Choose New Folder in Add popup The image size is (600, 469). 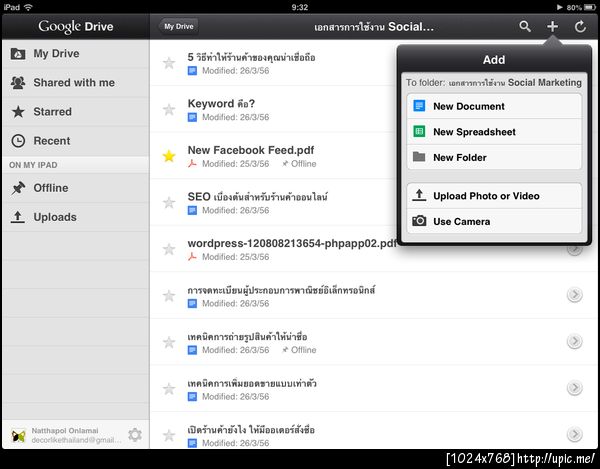[x=494, y=157]
